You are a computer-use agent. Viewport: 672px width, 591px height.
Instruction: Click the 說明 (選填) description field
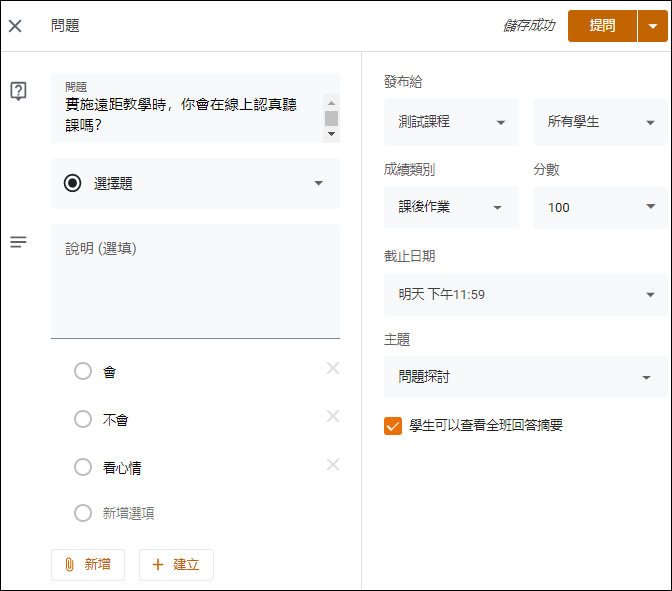pyautogui.click(x=195, y=281)
